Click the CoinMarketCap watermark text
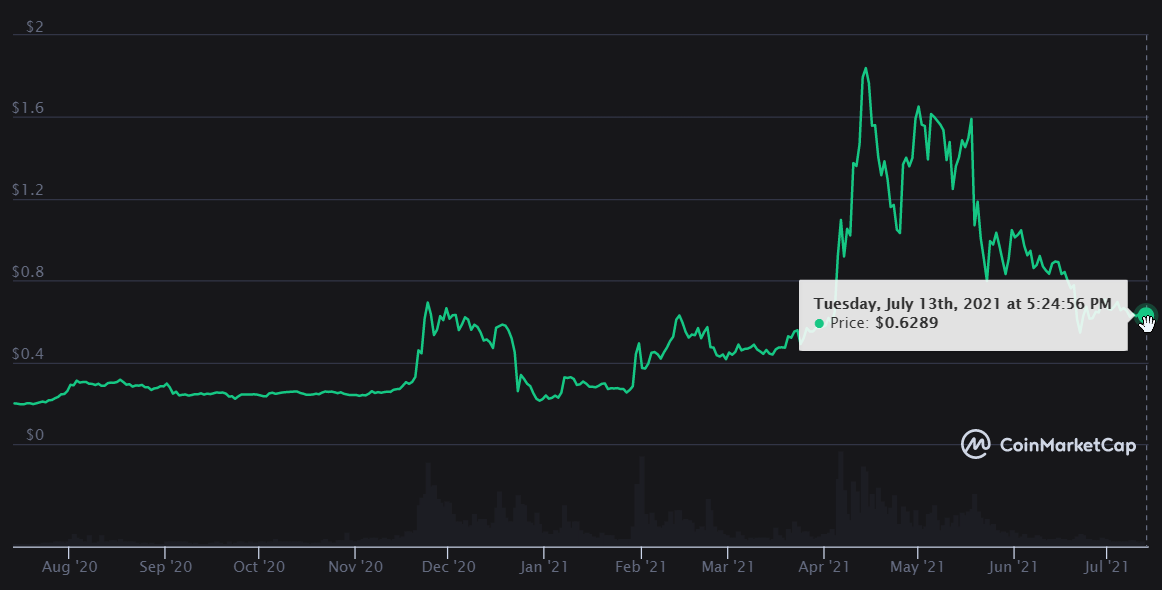1162x590 pixels. click(1067, 446)
